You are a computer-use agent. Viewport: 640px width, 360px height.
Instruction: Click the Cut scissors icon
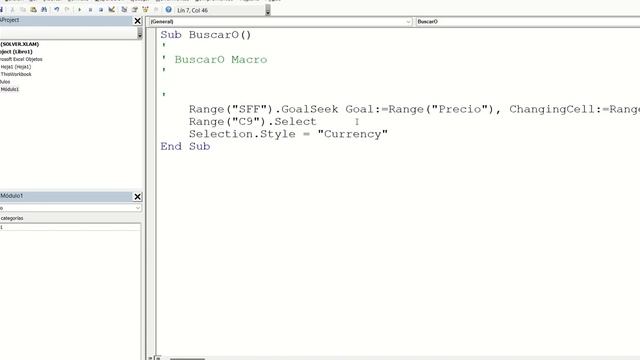pyautogui.click(x=12, y=10)
